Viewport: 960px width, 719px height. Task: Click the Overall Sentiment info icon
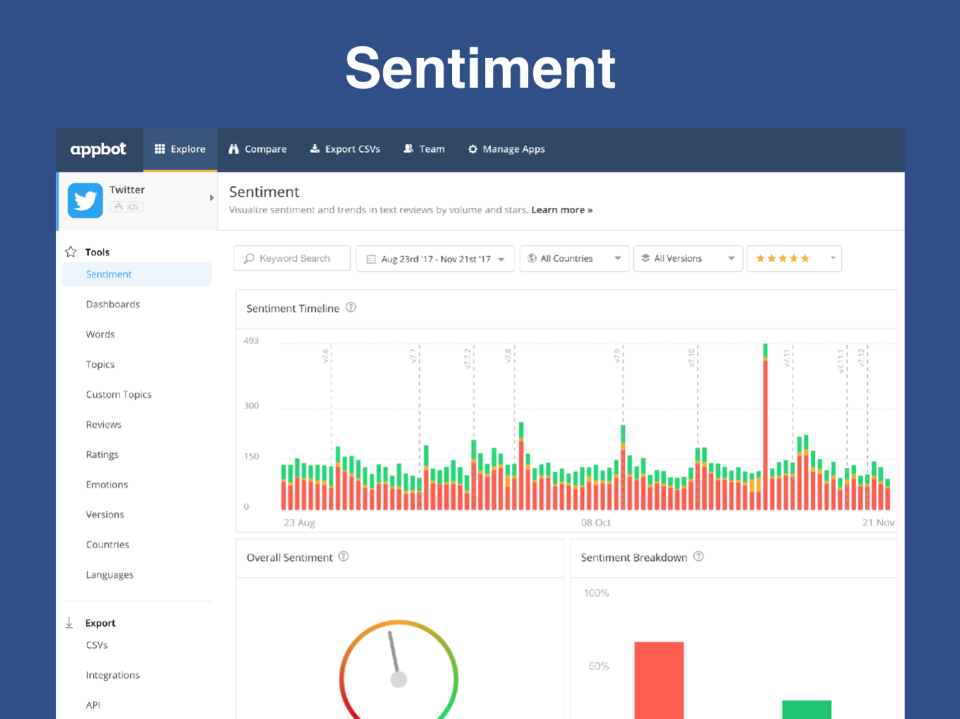coord(344,557)
